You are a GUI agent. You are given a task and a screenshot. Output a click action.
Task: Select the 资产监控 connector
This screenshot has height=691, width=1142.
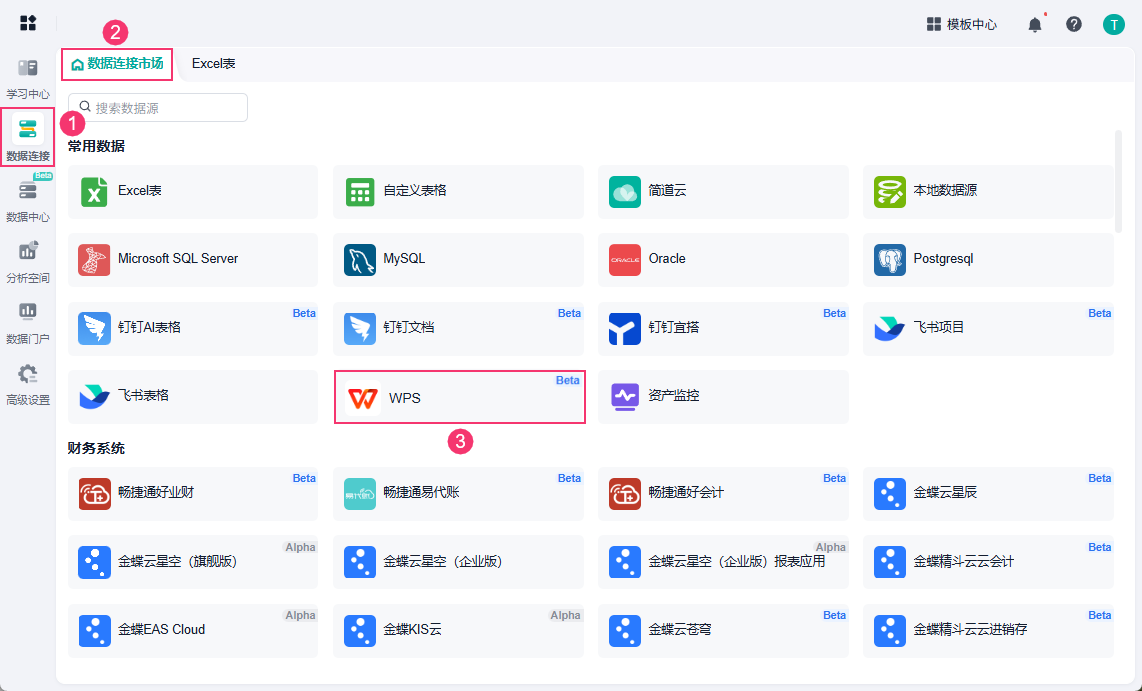coord(723,397)
